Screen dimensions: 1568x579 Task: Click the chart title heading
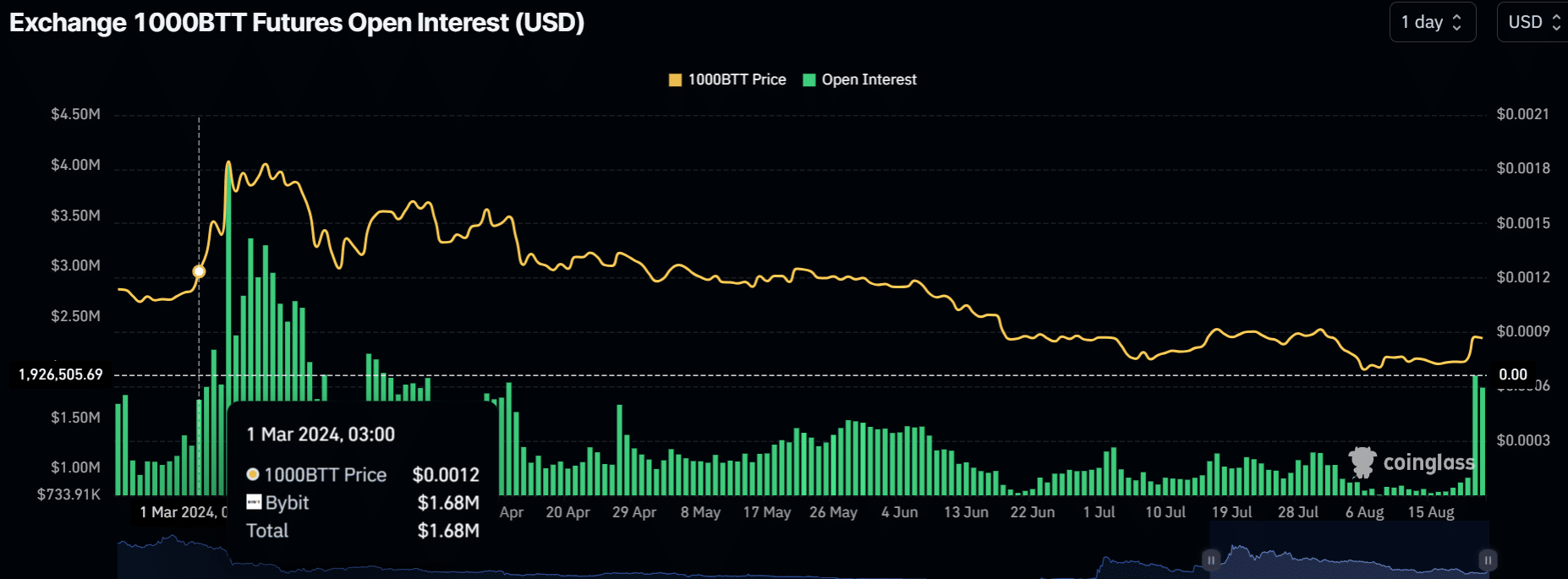pos(297,23)
